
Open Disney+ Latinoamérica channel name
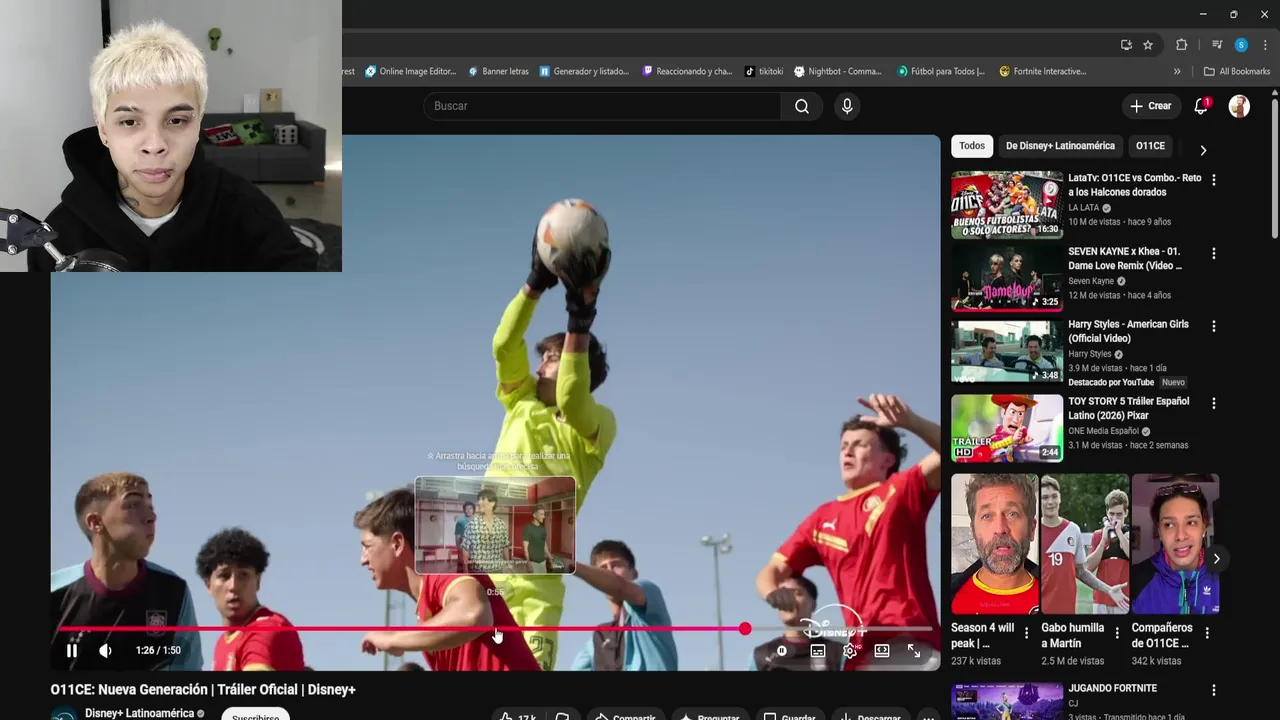pos(139,713)
